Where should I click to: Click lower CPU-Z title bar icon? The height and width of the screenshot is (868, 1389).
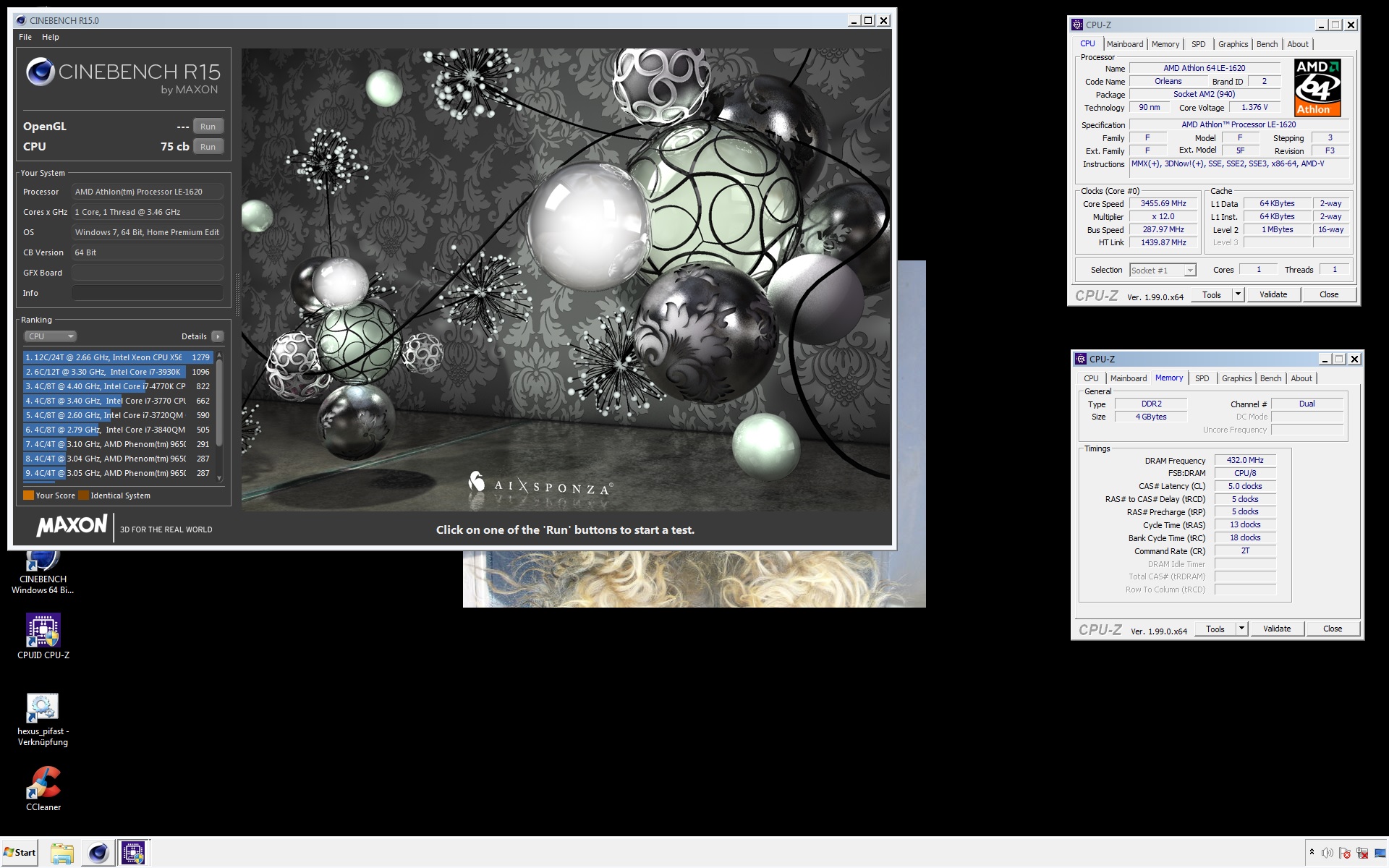(x=1081, y=359)
